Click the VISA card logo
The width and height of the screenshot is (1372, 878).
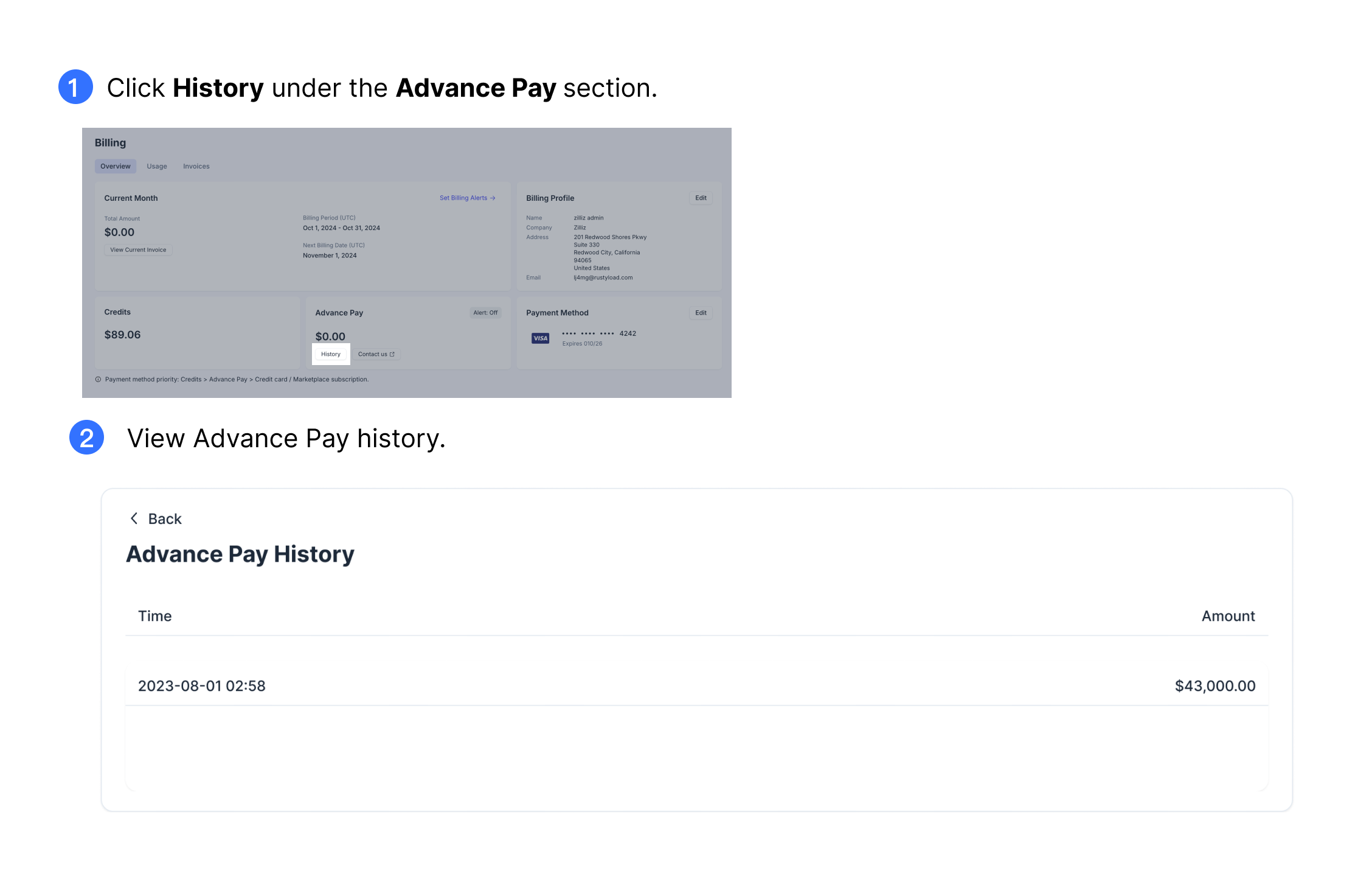[540, 338]
